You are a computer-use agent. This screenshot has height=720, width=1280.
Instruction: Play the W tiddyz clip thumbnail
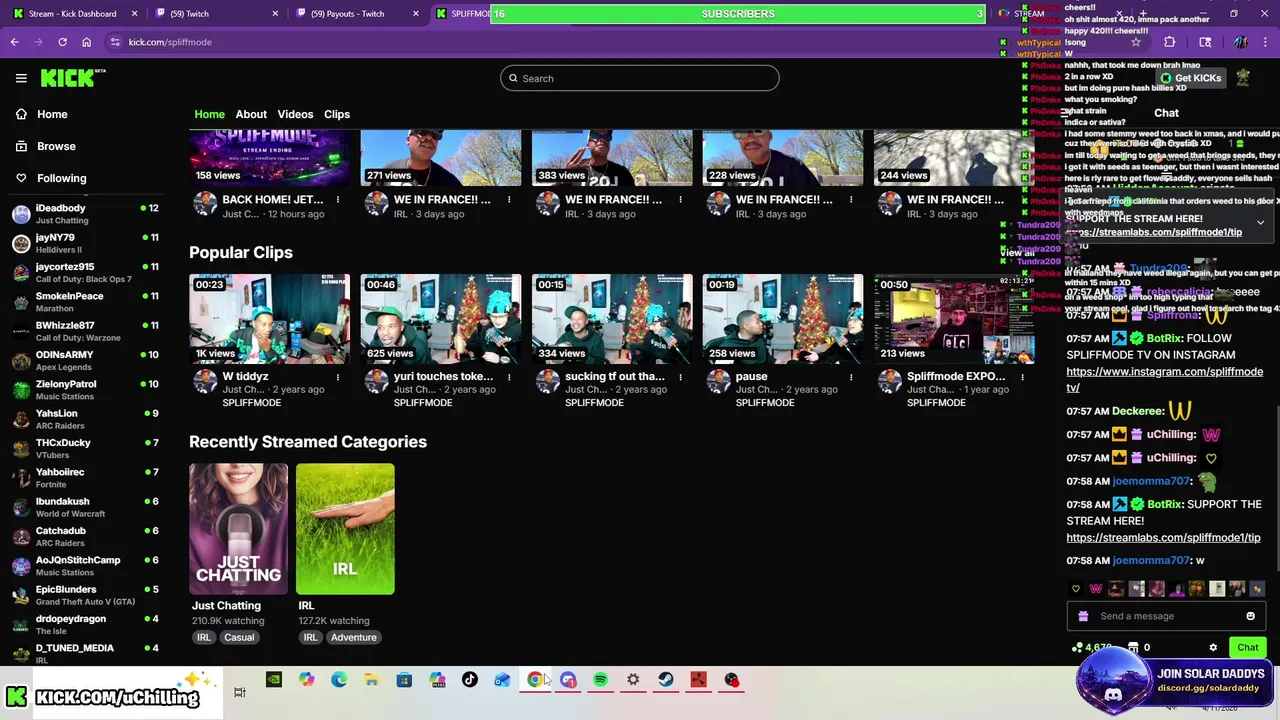tap(270, 319)
